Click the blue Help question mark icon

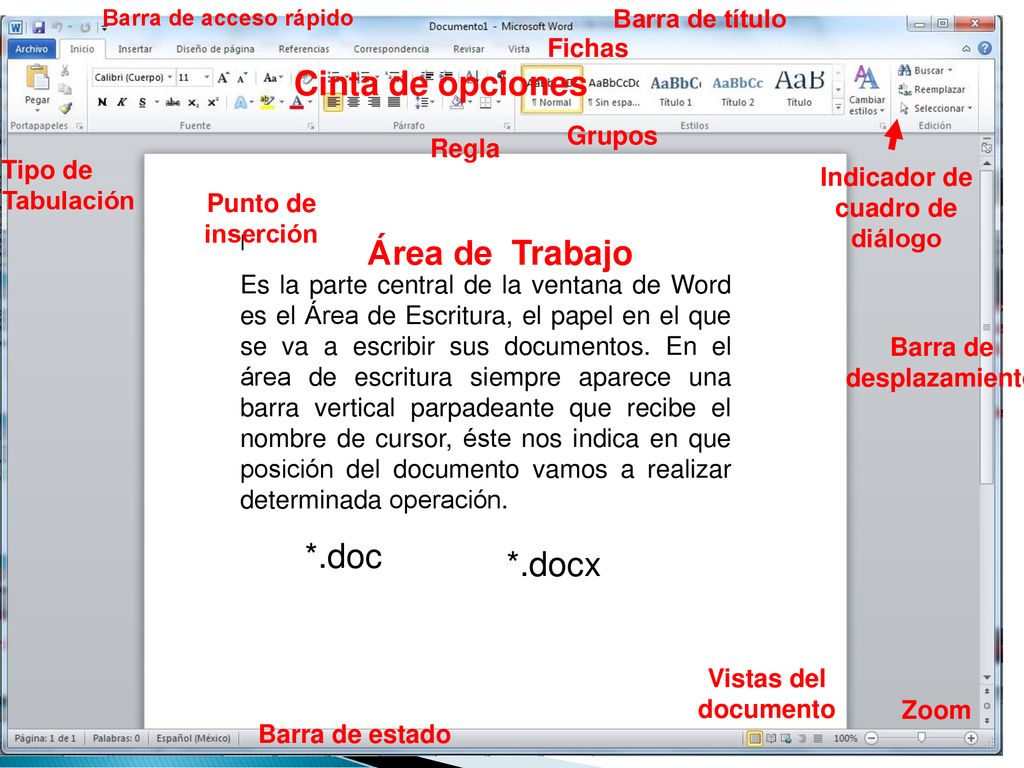pos(985,48)
